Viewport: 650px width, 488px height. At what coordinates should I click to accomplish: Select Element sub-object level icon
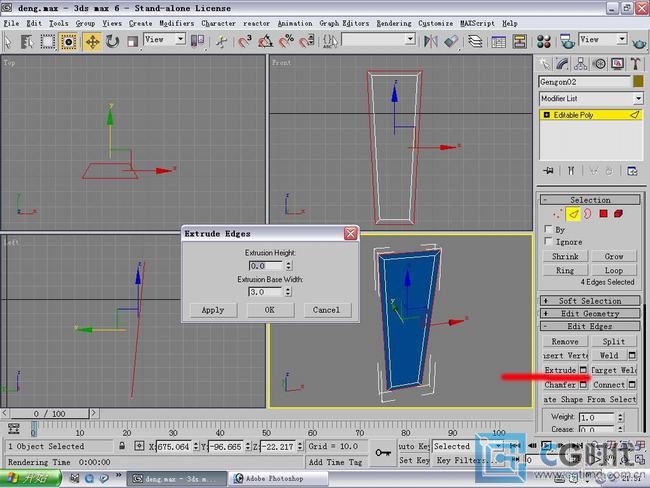618,214
